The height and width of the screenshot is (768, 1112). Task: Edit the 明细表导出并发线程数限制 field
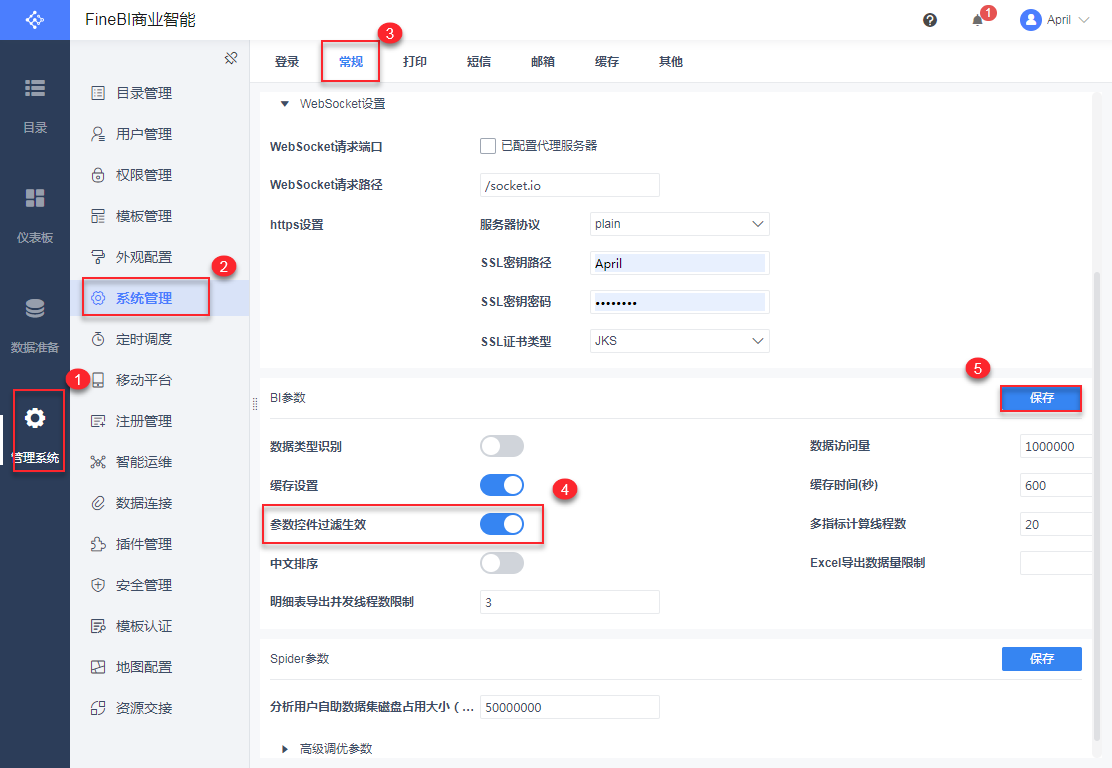click(569, 602)
